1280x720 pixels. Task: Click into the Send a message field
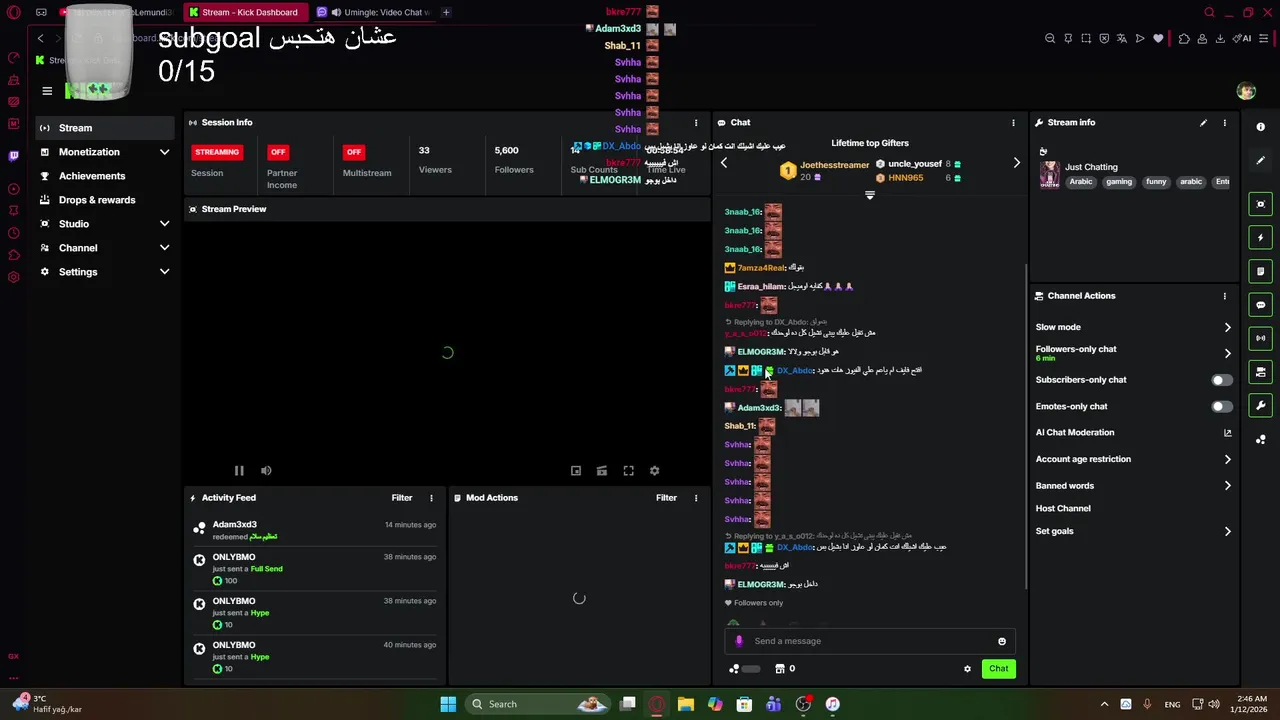[871, 642]
